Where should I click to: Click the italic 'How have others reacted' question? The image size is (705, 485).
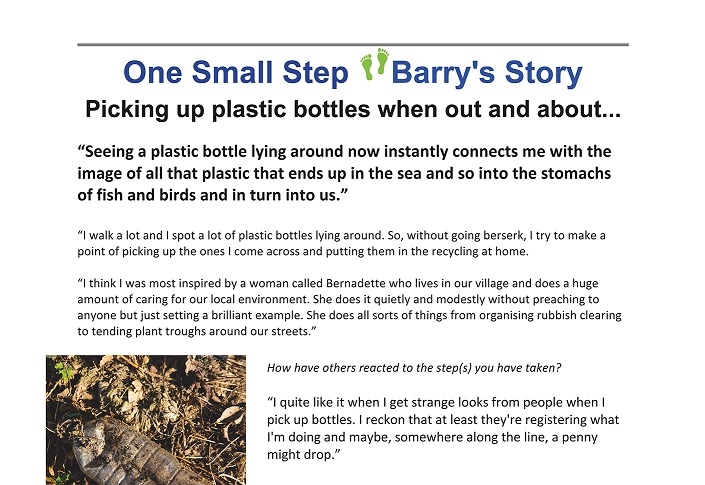414,368
